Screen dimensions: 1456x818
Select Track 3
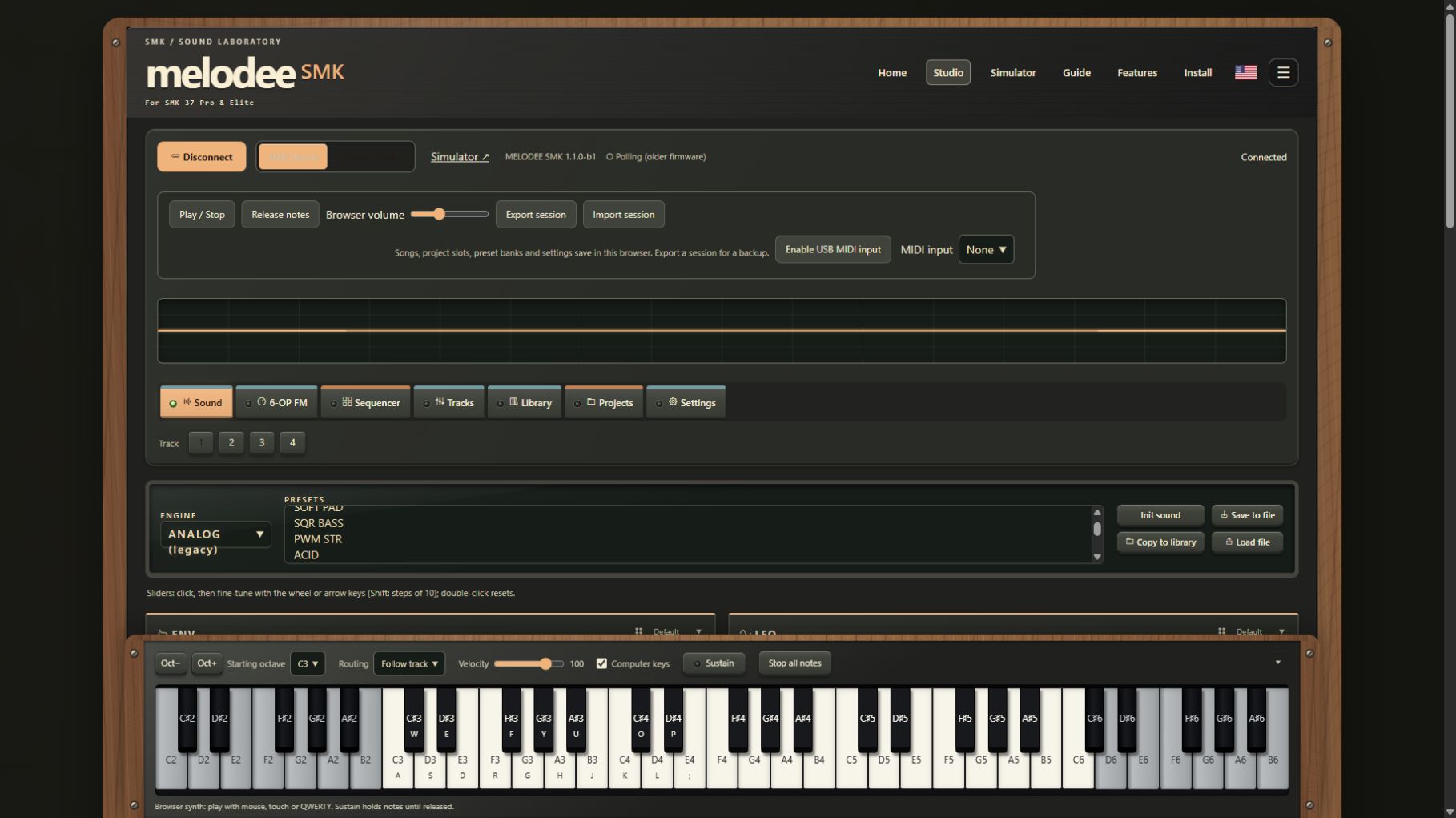262,442
